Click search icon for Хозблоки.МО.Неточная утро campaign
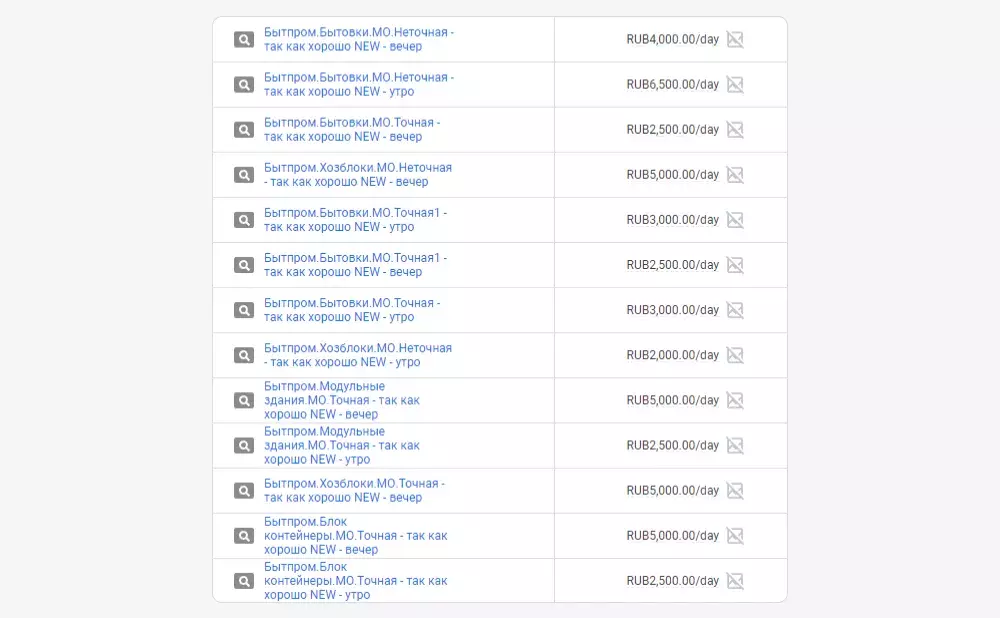Screen dimensions: 1000x618 pyautogui.click(x=244, y=355)
